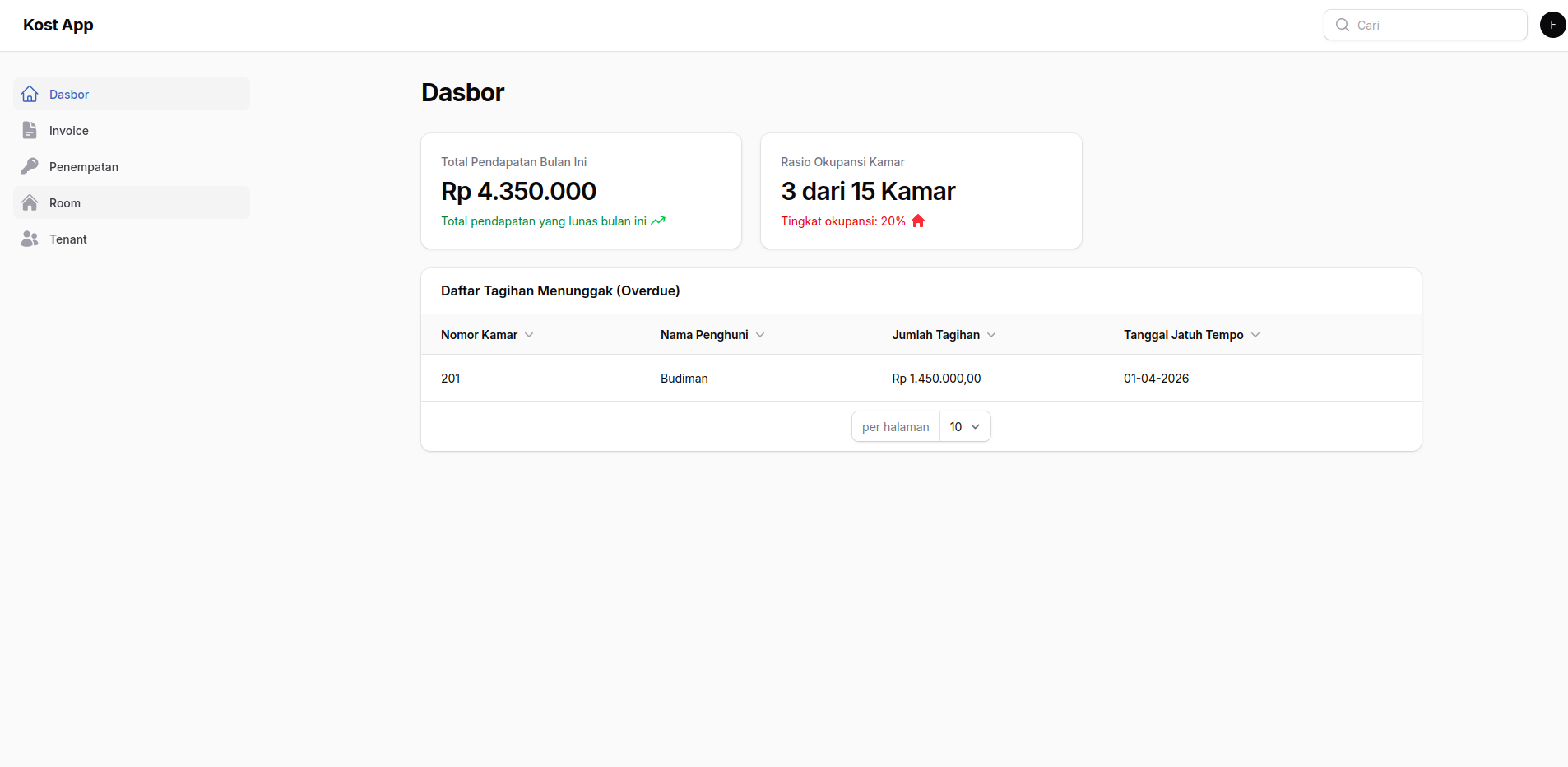Viewport: 1568px width, 767px height.
Task: Click the Kost App logo link
Action: [x=58, y=25]
